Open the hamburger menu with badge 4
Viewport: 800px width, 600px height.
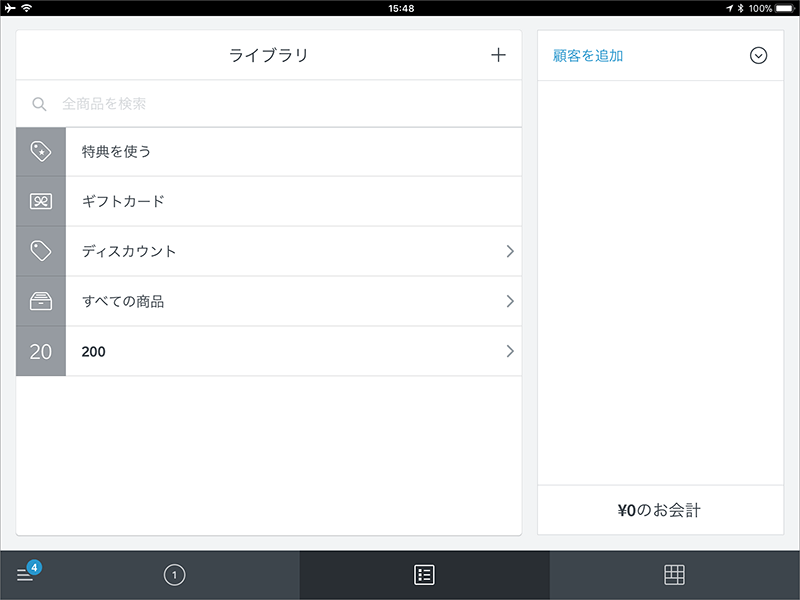tap(26, 575)
